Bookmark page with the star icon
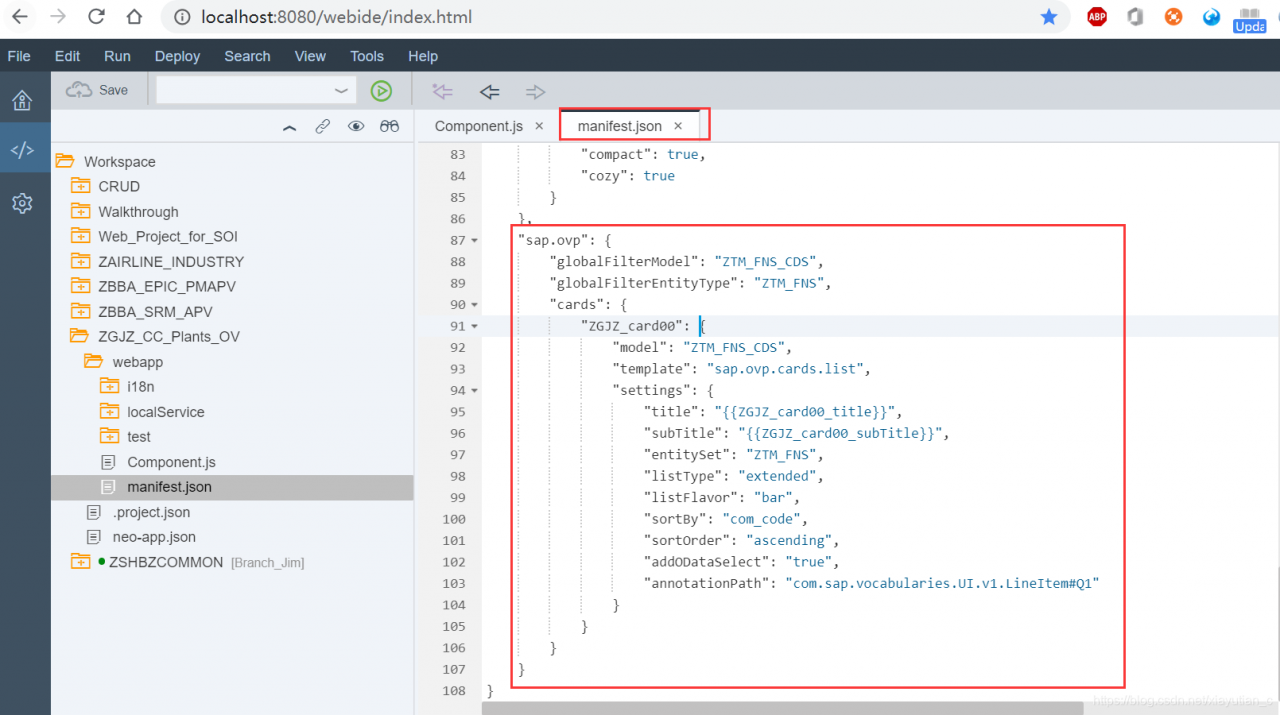Viewport: 1280px width, 715px height. 1049,17
